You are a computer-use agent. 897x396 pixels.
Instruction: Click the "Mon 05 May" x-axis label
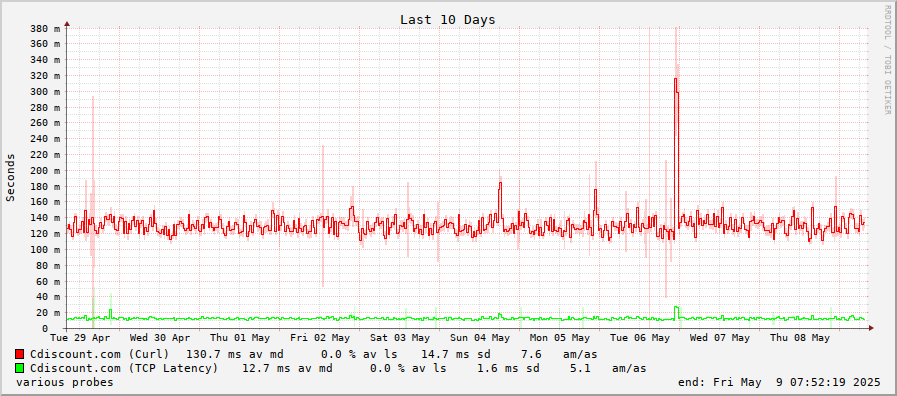[x=559, y=338]
